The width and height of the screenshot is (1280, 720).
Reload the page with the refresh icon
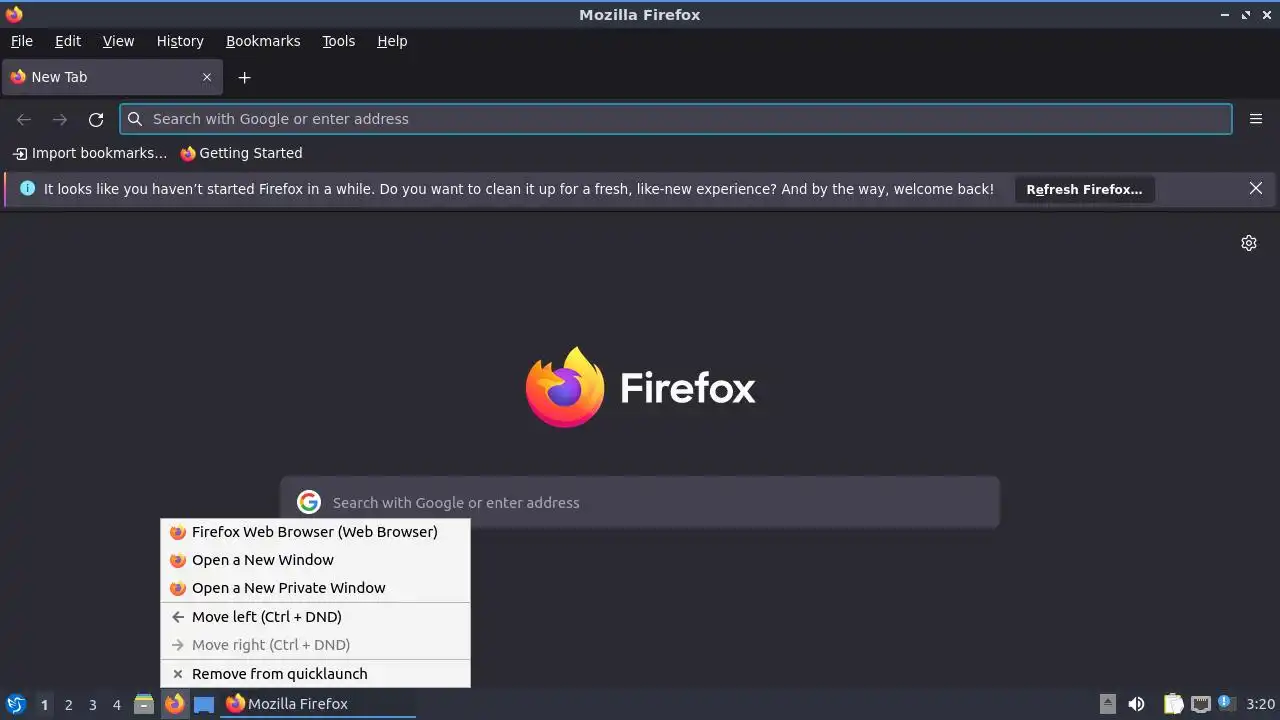(x=96, y=119)
